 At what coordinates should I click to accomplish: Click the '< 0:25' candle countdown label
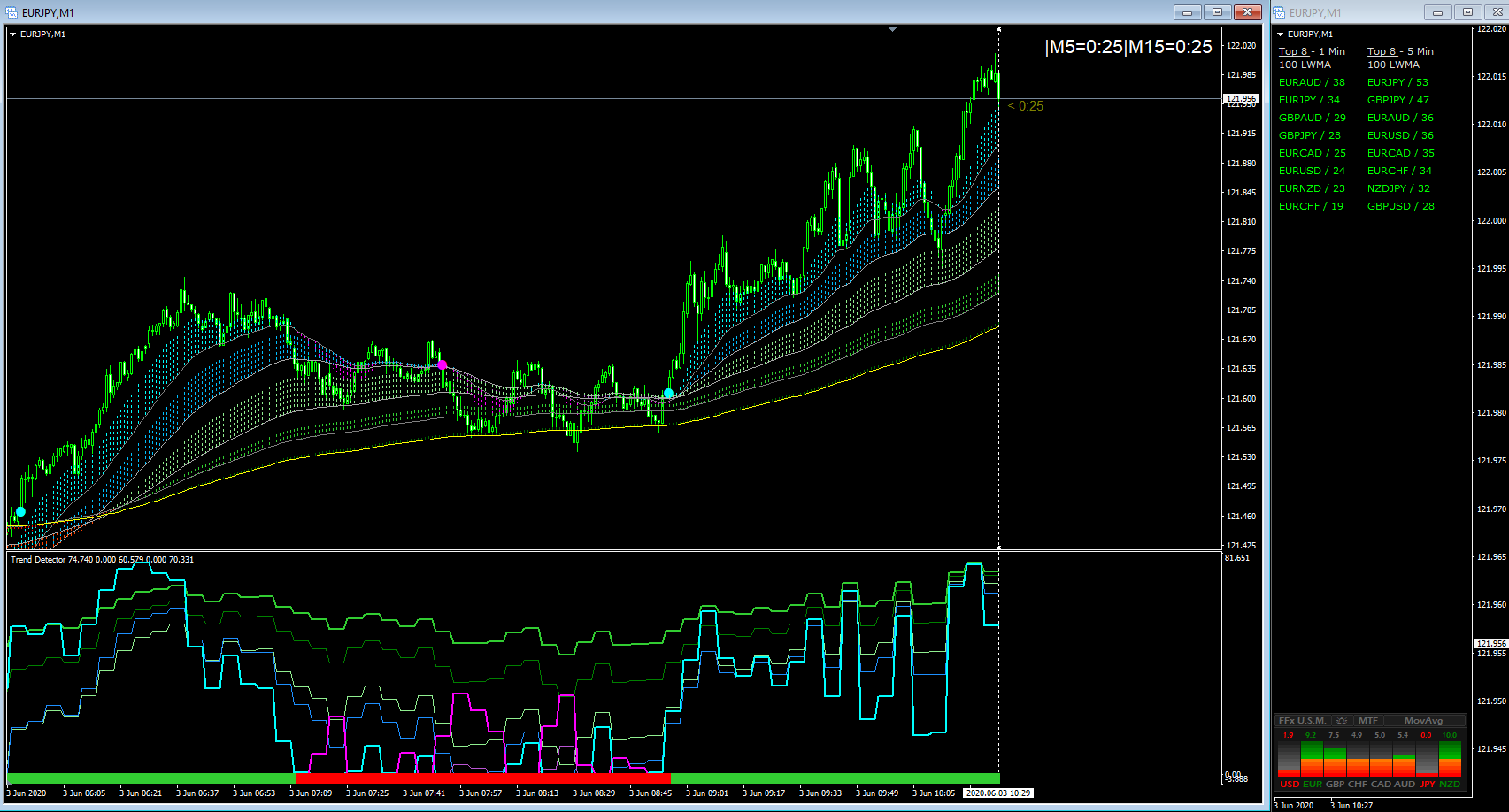[x=1026, y=106]
